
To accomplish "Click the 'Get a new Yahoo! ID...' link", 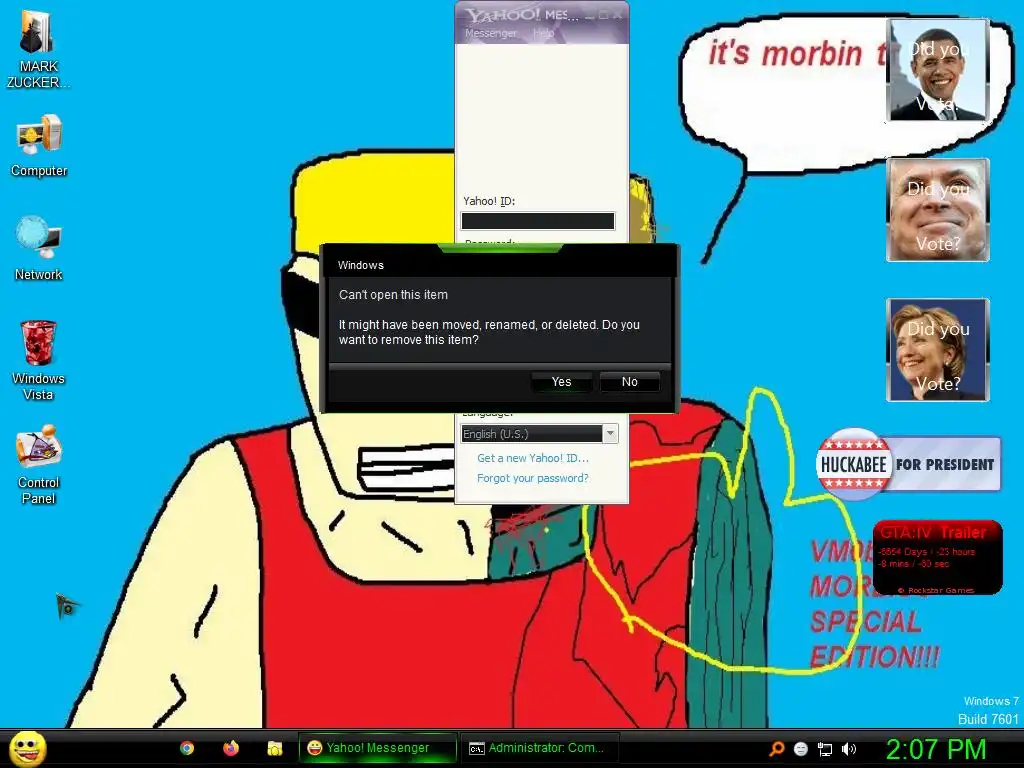I will (x=532, y=458).
